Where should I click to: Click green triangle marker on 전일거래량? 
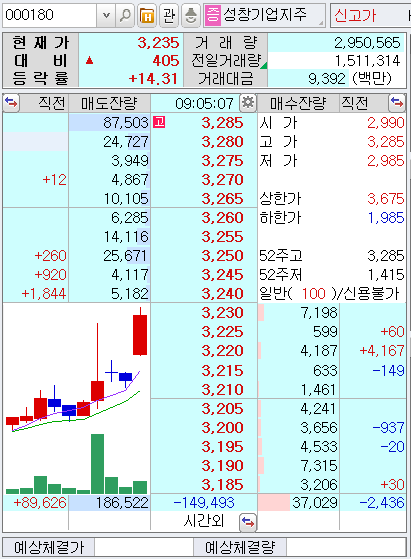pyautogui.click(x=264, y=66)
